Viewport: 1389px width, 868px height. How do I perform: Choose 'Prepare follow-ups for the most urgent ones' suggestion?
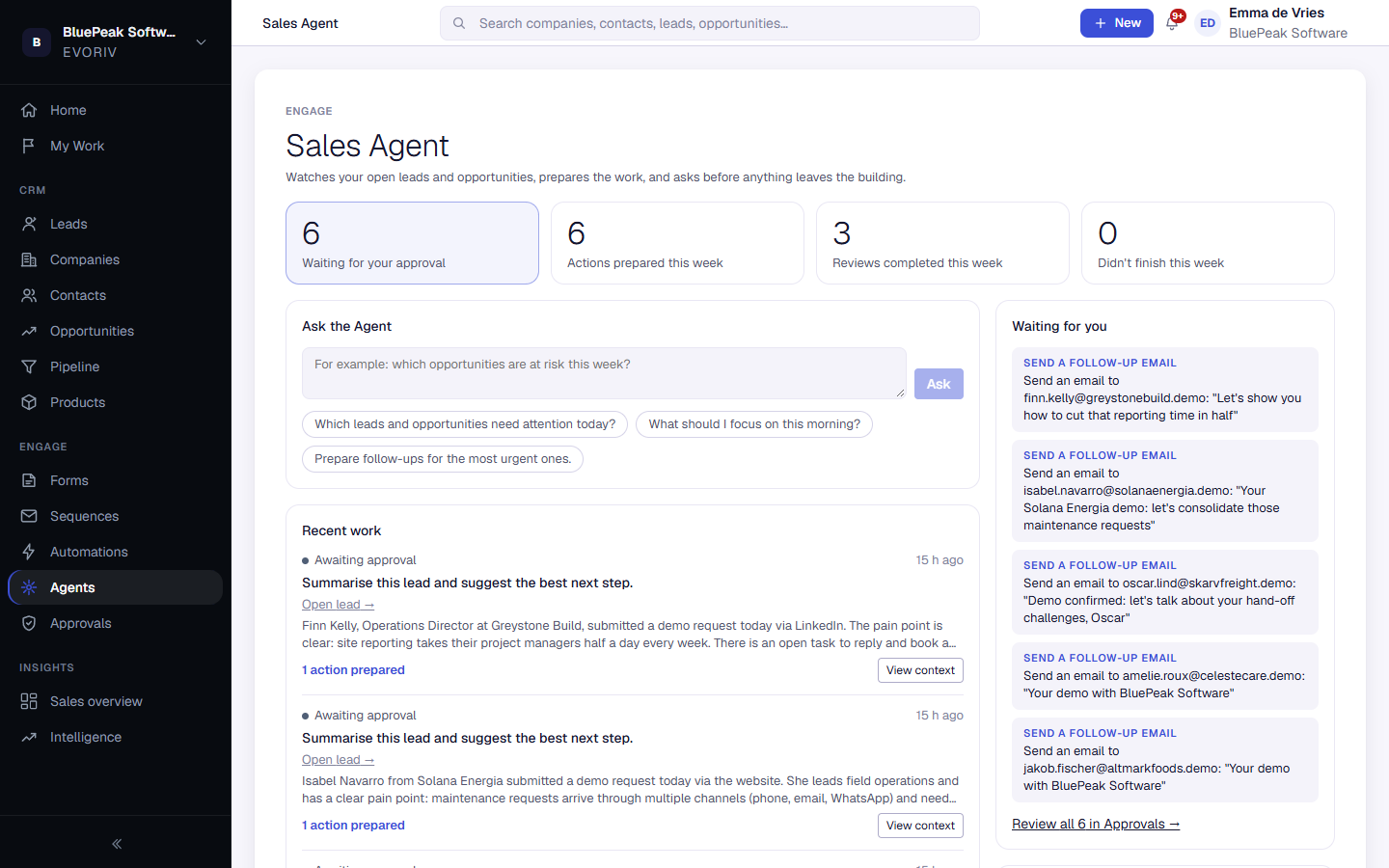click(443, 459)
